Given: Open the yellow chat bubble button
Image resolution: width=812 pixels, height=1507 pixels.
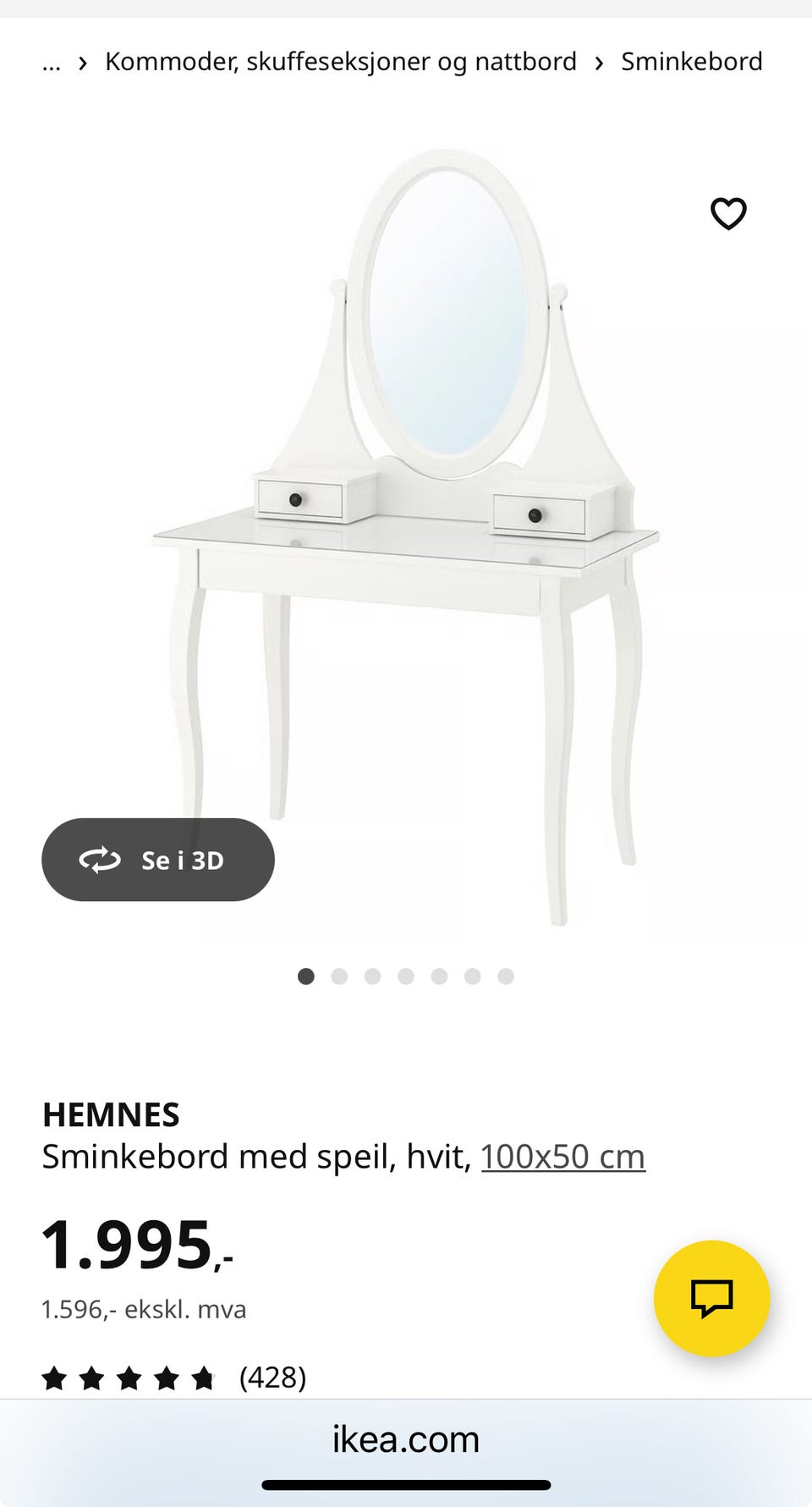Looking at the screenshot, I should pos(712,1298).
